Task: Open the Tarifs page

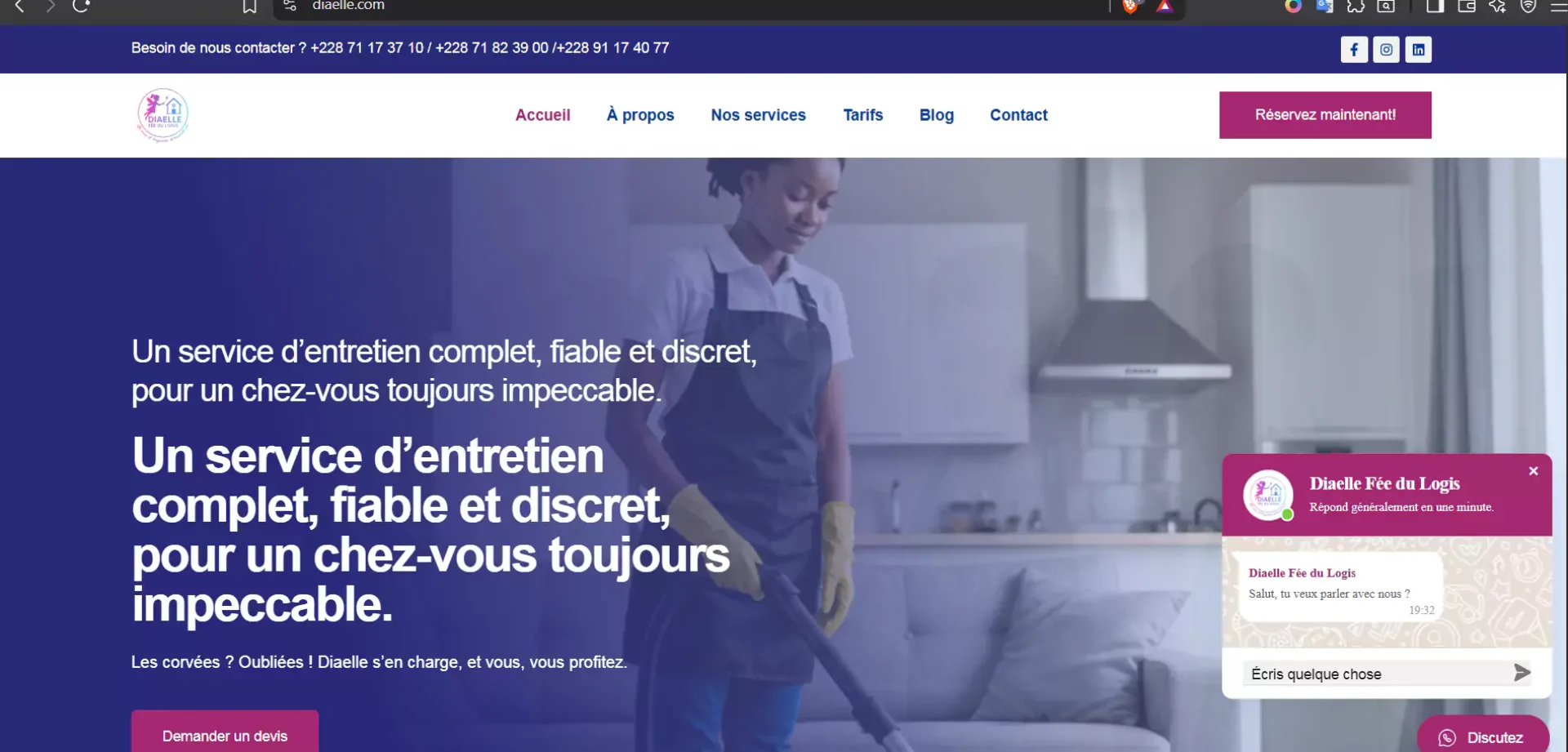Action: click(863, 115)
